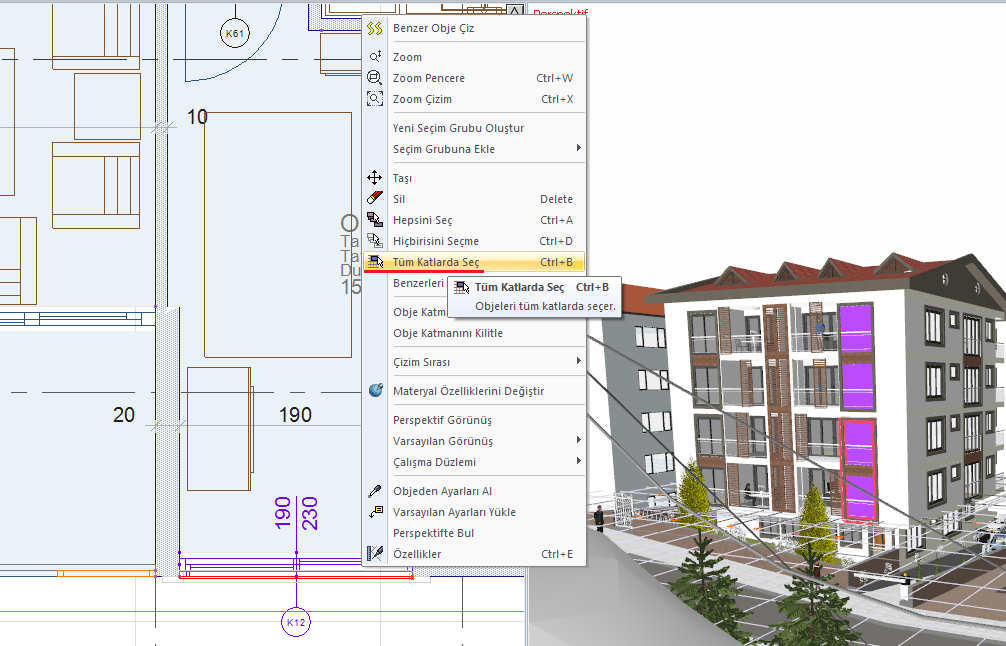Click the Zoom Çizim icon

point(375,99)
